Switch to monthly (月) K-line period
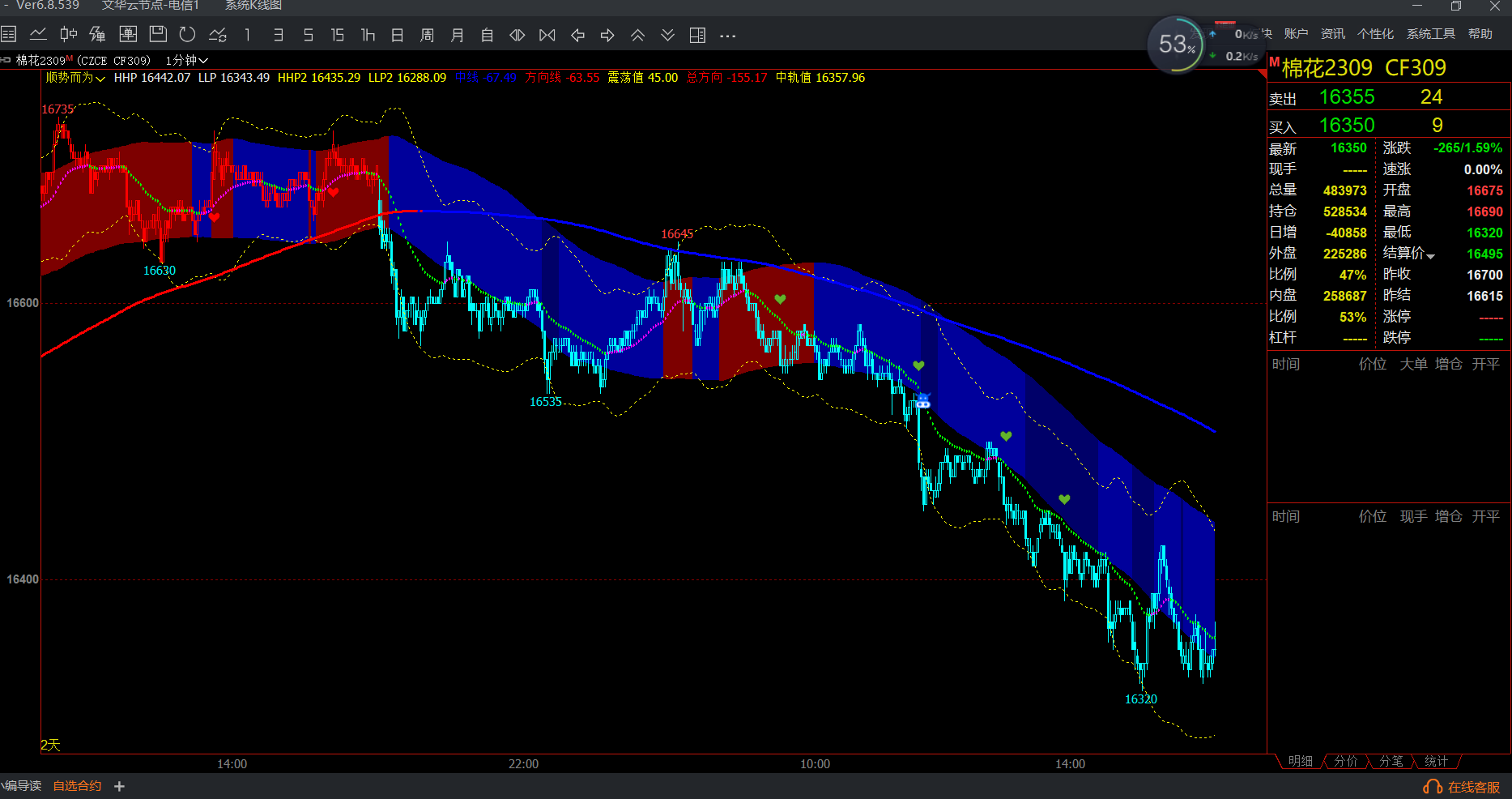The height and width of the screenshot is (799, 1512). 458,35
